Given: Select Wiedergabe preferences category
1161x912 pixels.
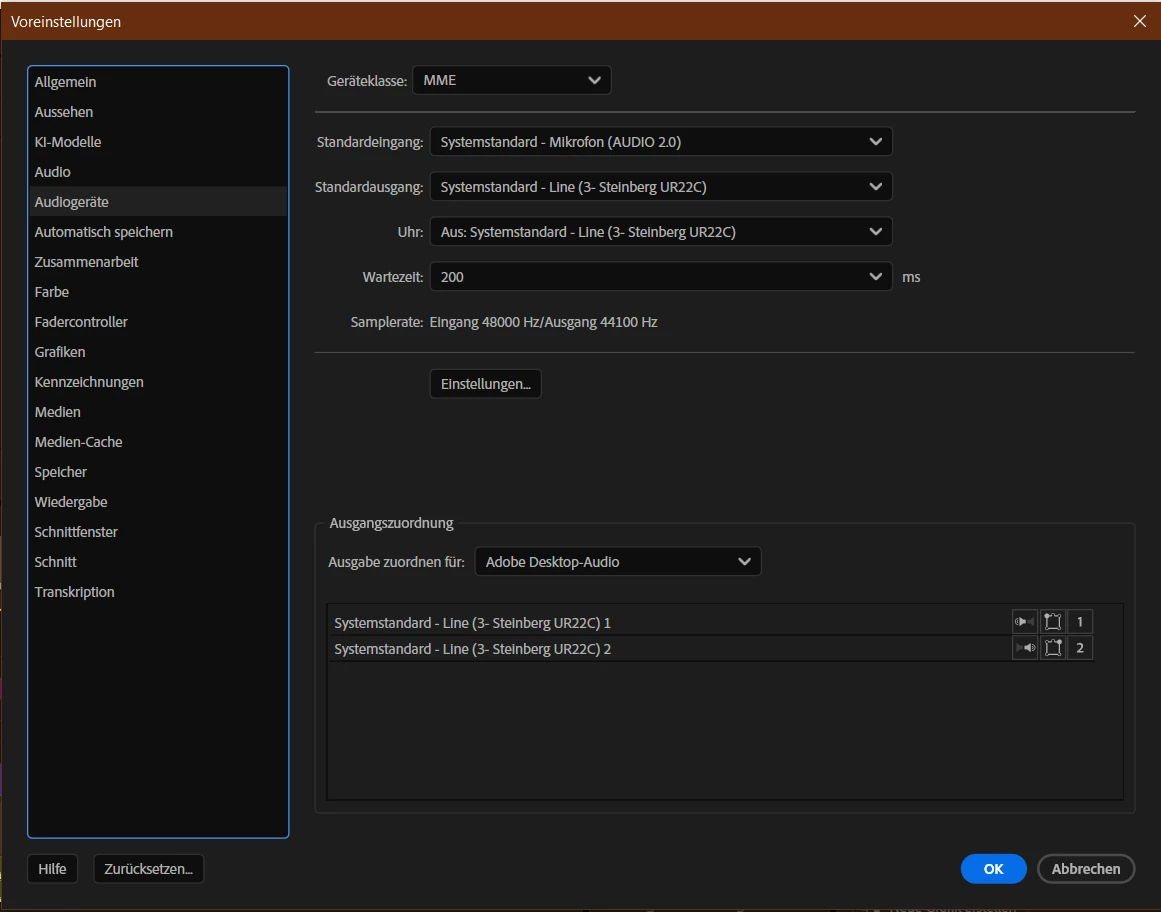Looking at the screenshot, I should 158,502.
